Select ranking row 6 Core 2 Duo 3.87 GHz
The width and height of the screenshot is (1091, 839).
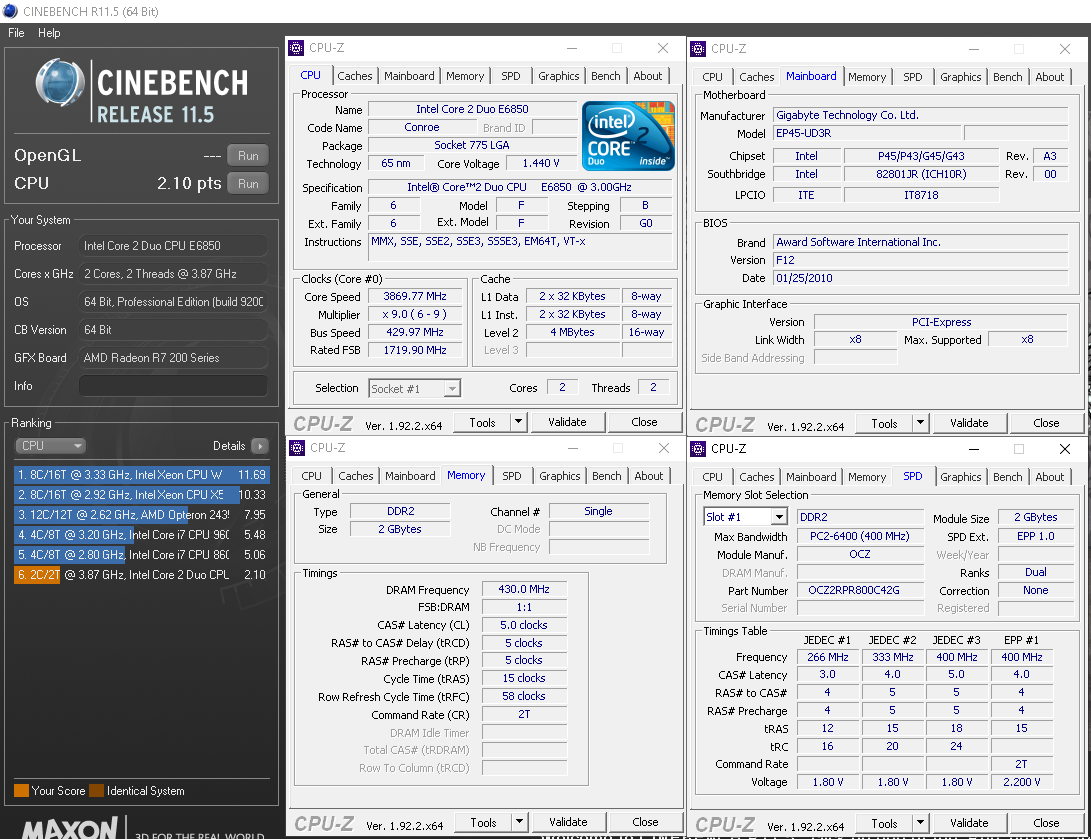141,575
